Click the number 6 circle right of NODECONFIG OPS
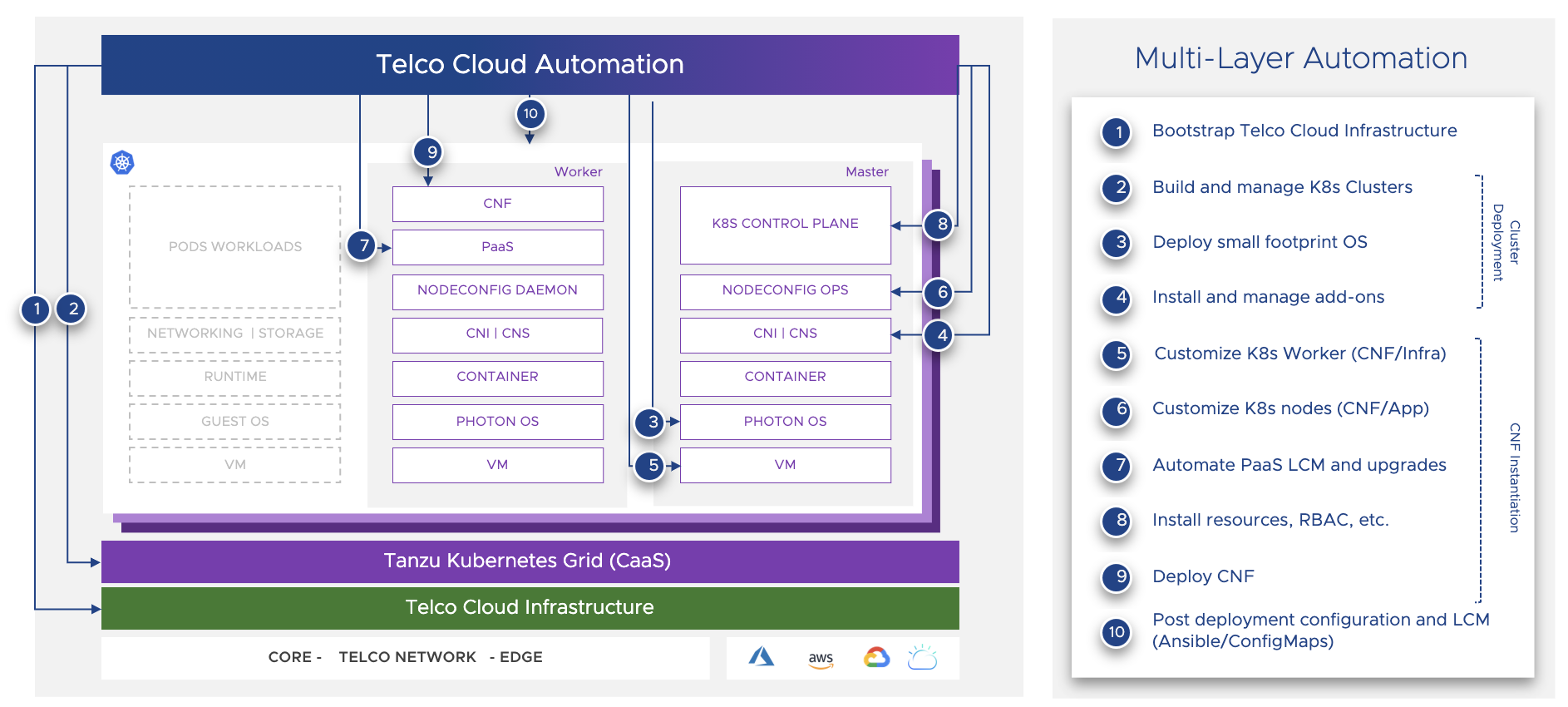 [940, 292]
